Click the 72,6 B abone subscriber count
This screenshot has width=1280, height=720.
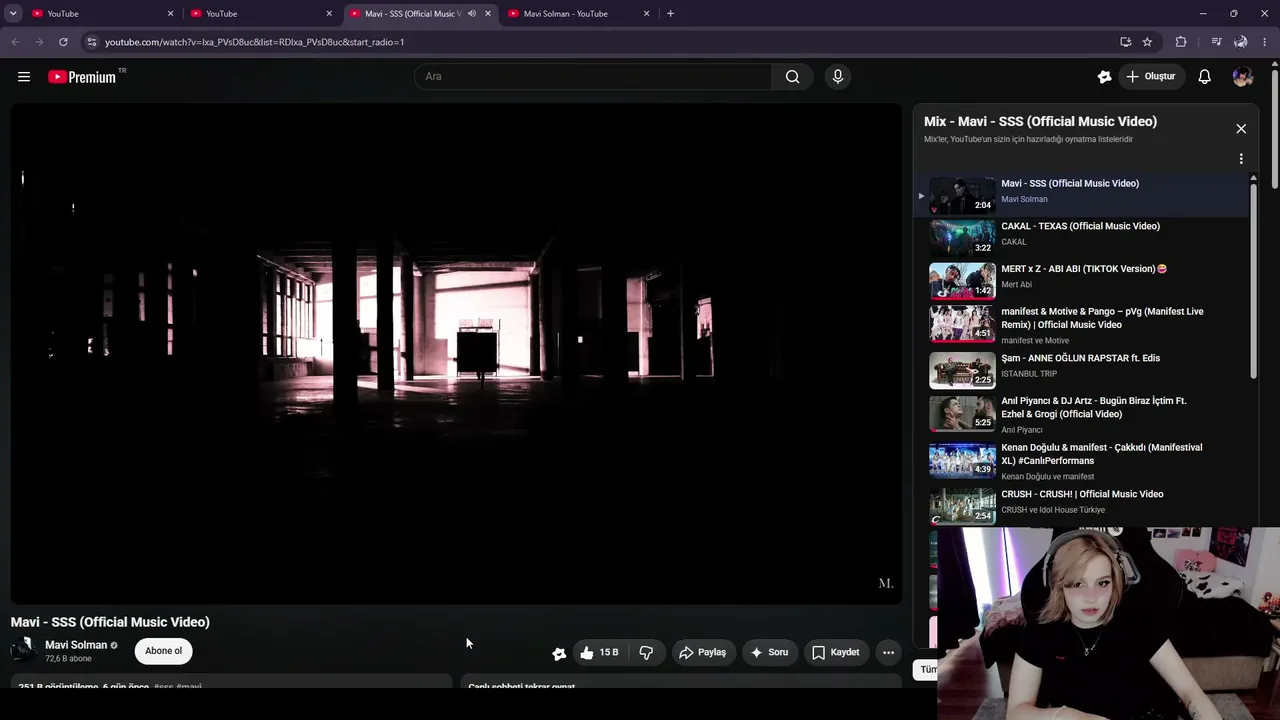[68, 659]
